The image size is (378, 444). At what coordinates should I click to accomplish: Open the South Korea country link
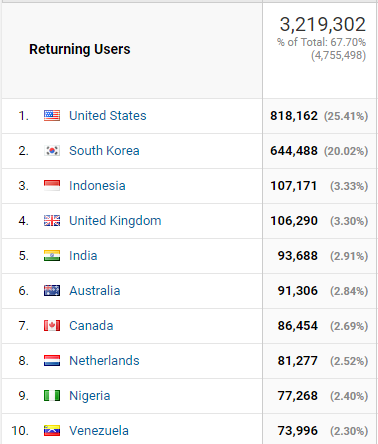coord(104,151)
